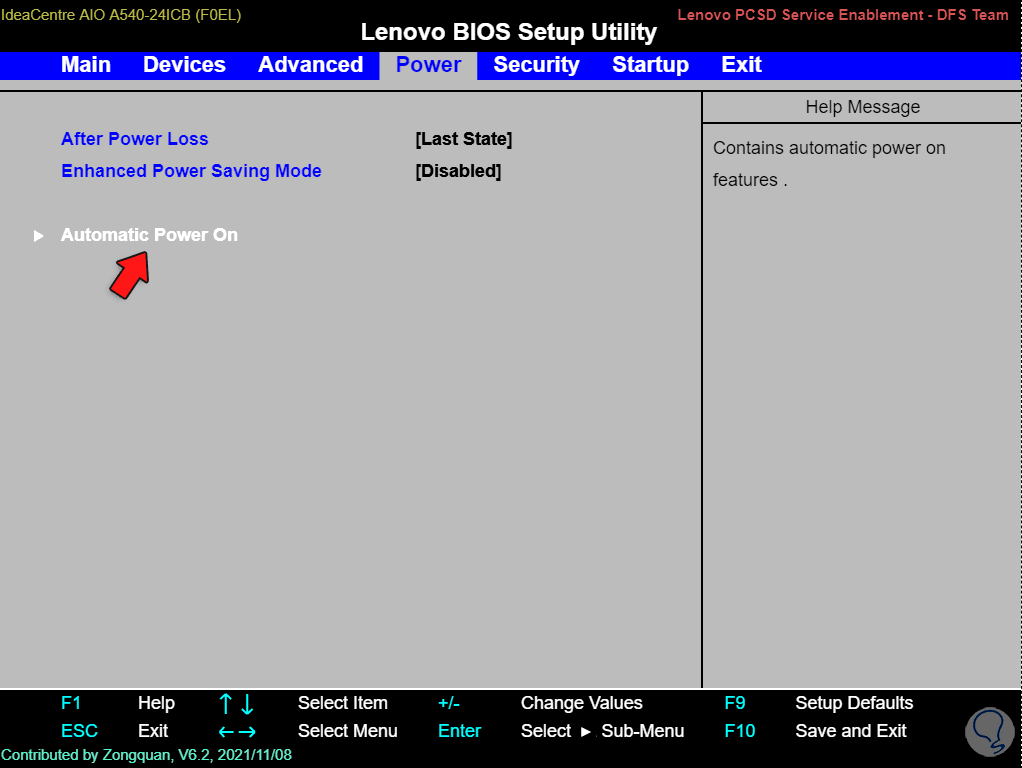Open the Main tab
Screen dimensions: 1022x768
tap(85, 65)
